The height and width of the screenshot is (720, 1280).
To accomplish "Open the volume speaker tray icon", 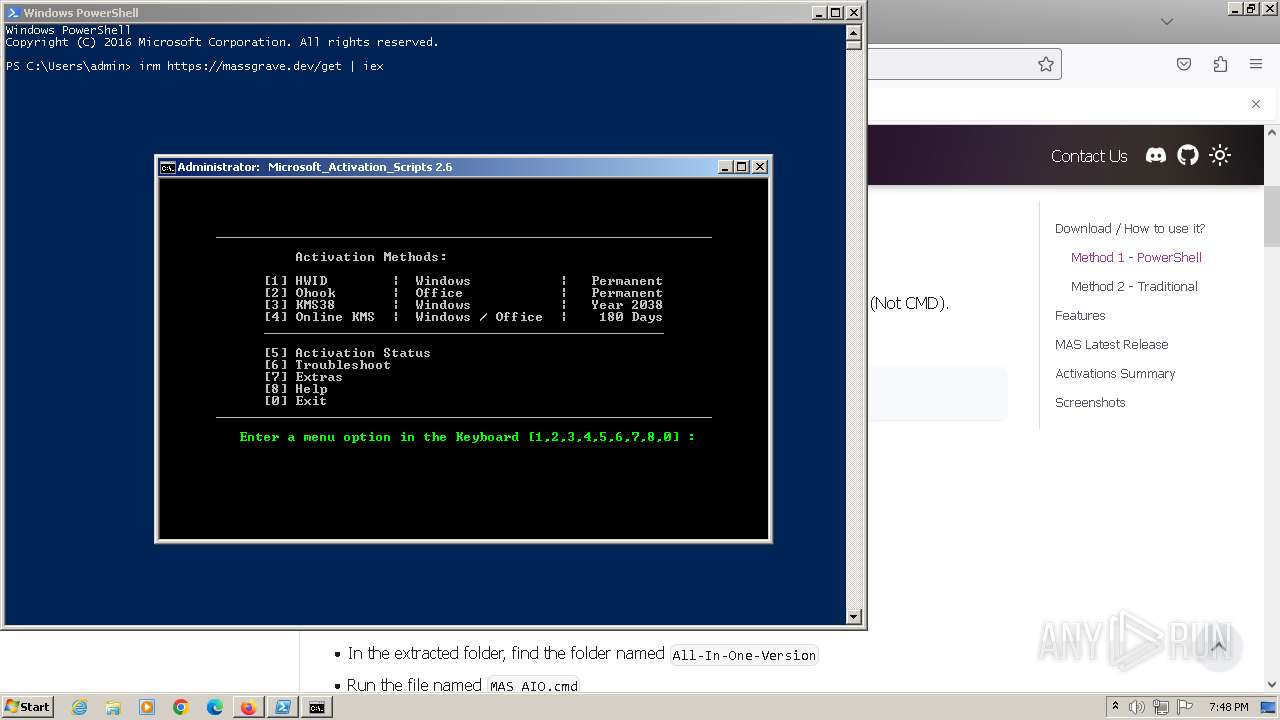I will point(1137,707).
